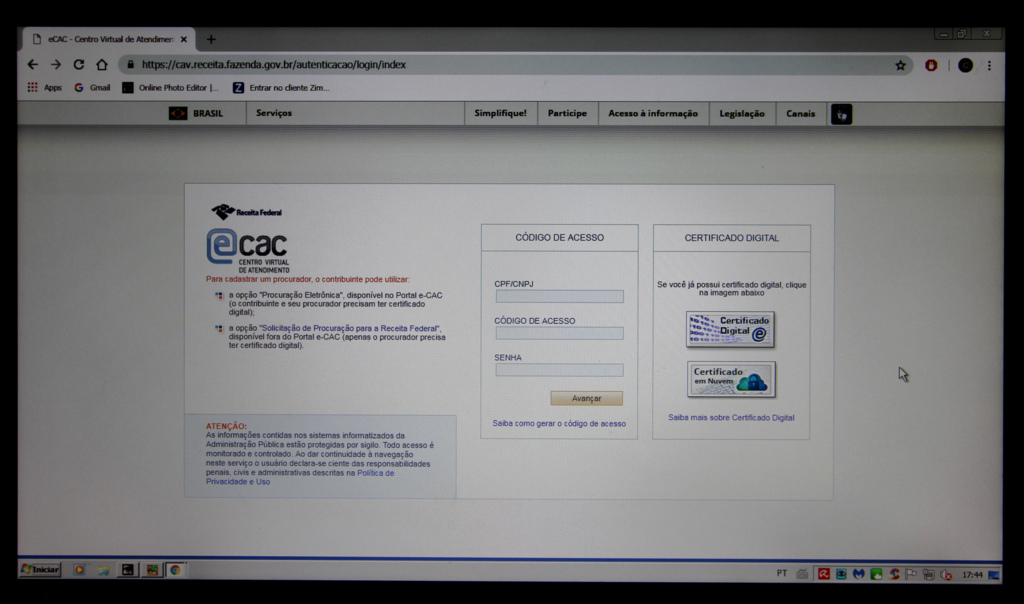
Task: Open Saiba mais sobre Certificado Digital
Action: click(x=731, y=418)
